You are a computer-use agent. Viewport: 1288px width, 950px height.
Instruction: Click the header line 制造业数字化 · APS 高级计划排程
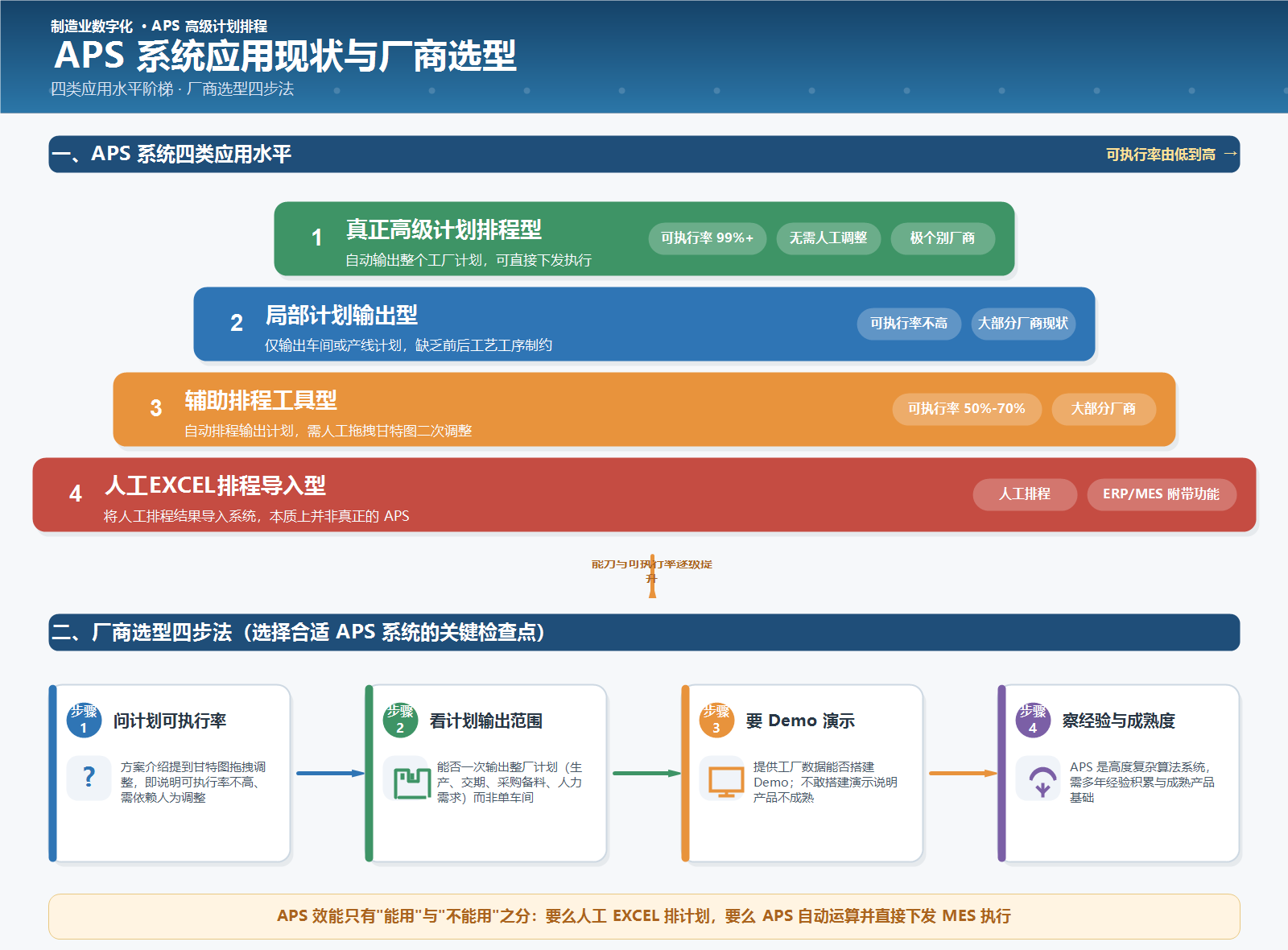159,26
